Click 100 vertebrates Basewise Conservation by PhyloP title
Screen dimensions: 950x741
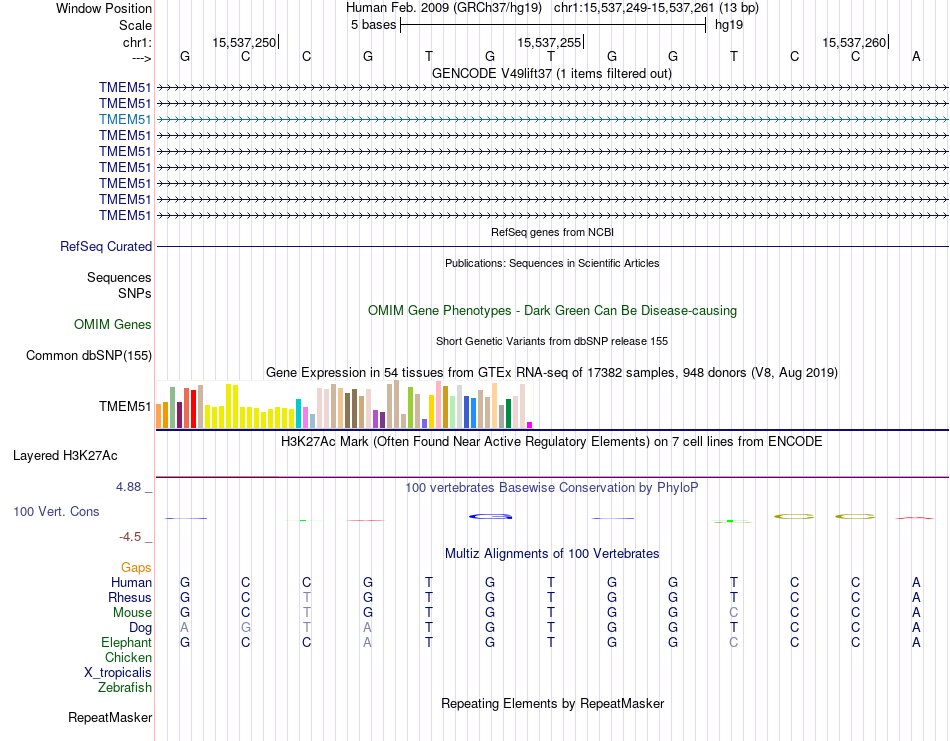pos(552,487)
